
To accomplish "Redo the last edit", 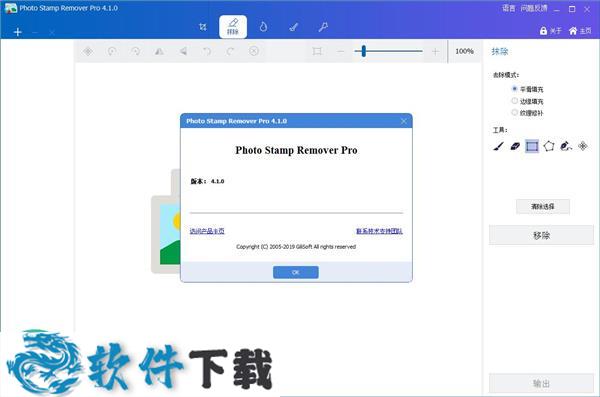I will pos(230,51).
